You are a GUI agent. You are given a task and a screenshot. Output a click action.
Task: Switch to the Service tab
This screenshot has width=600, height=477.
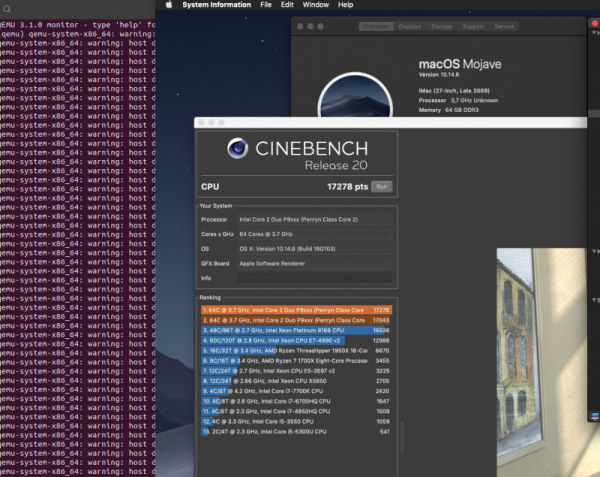click(504, 26)
